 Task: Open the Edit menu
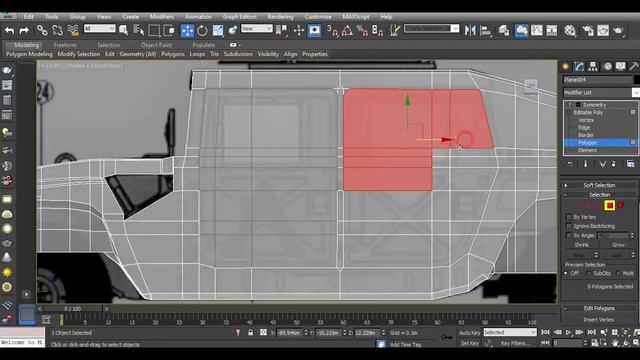[x=29, y=17]
